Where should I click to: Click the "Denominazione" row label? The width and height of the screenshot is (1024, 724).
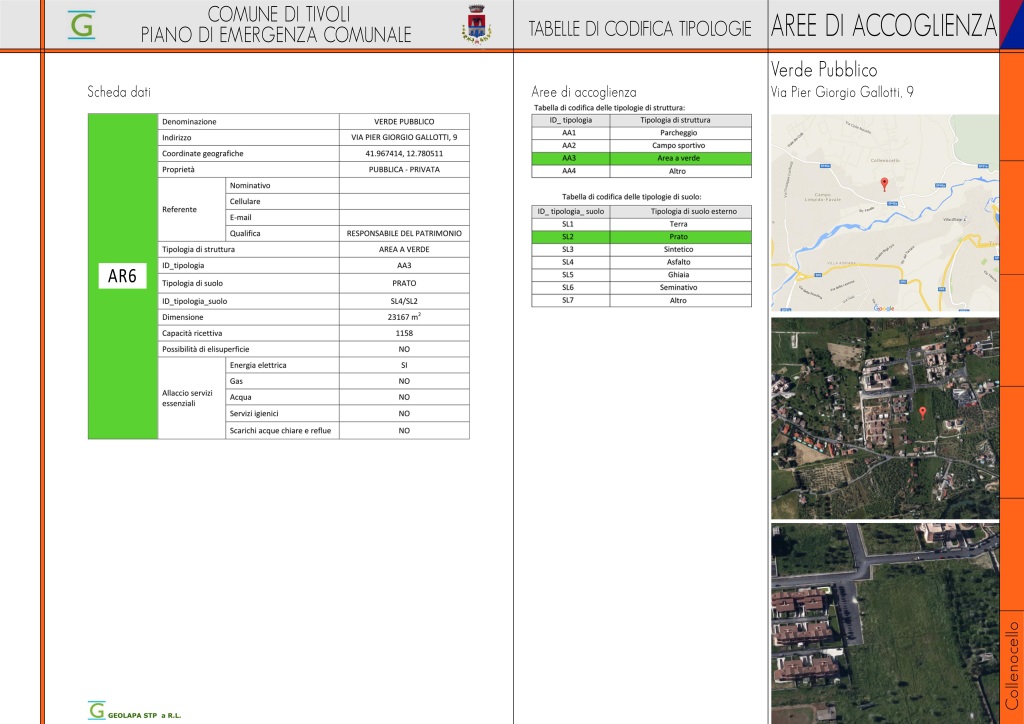(x=189, y=121)
